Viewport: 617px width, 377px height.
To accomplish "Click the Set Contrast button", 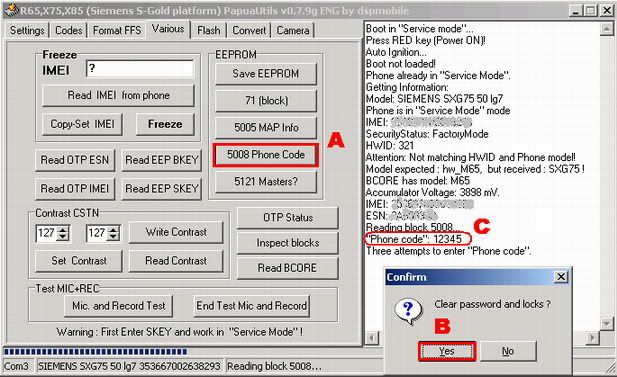I will 79,261.
